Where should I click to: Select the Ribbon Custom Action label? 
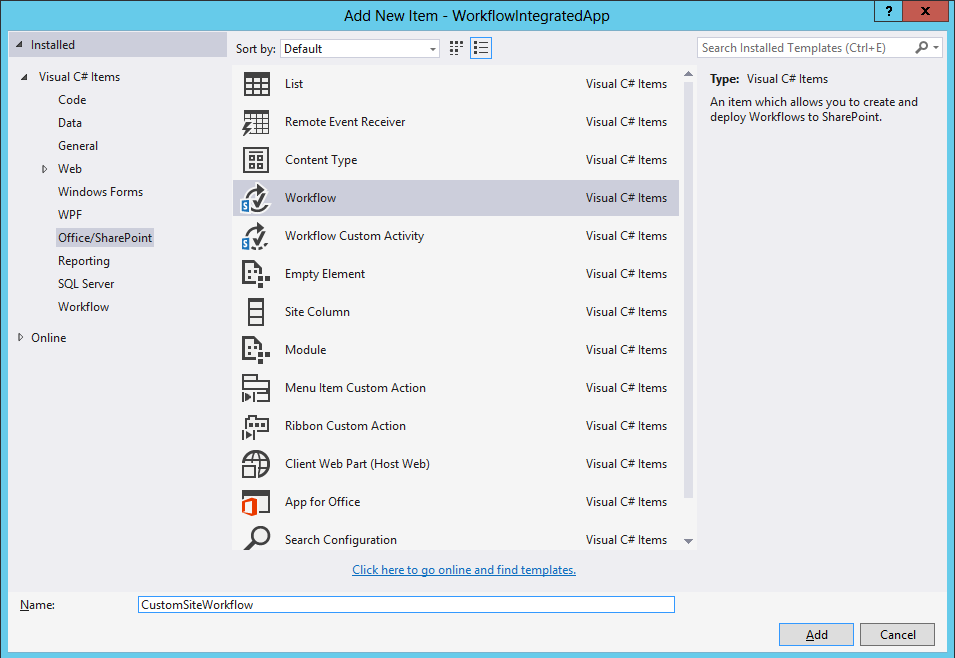(x=345, y=426)
